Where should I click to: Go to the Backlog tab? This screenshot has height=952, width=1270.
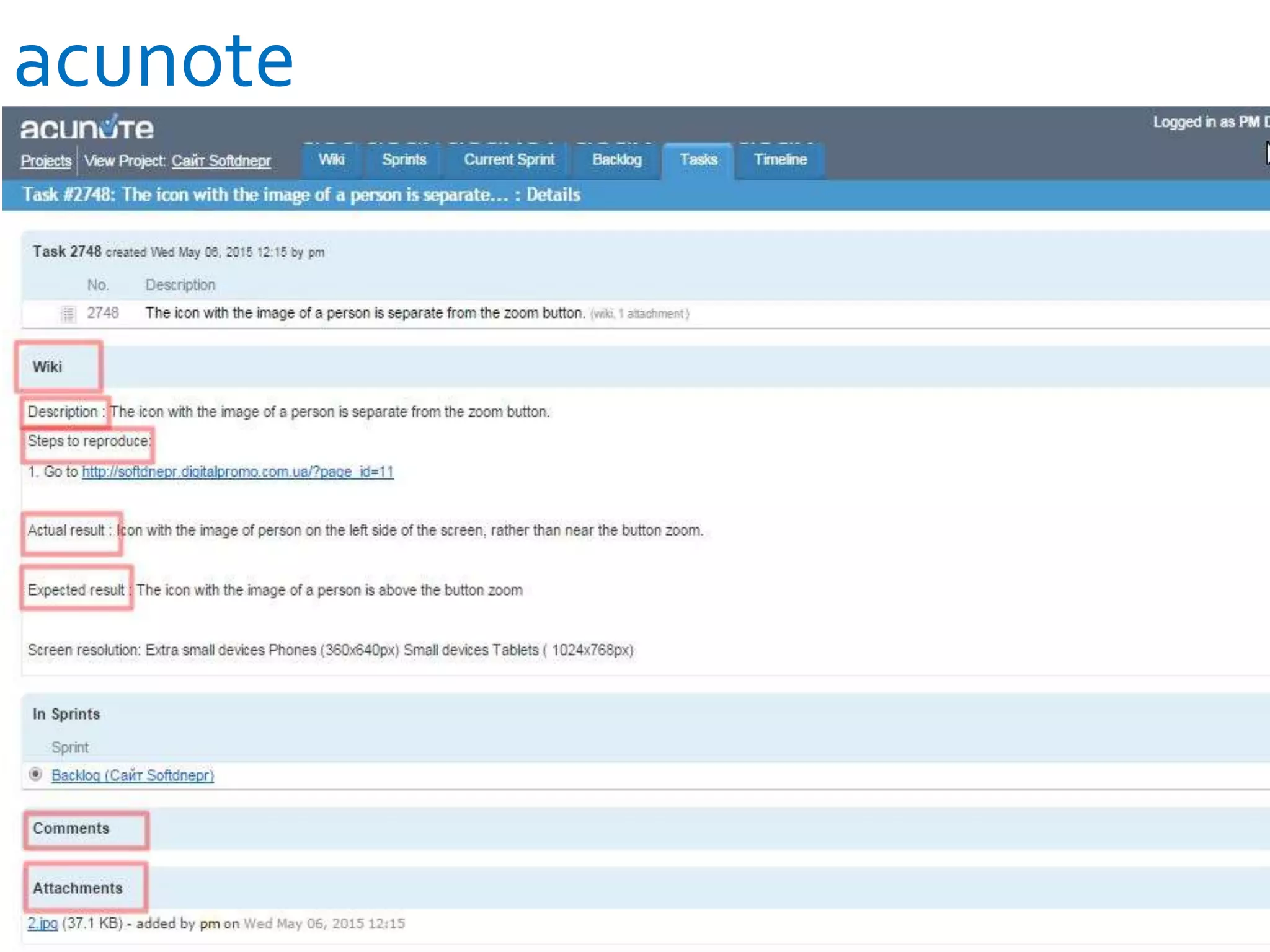pyautogui.click(x=616, y=160)
